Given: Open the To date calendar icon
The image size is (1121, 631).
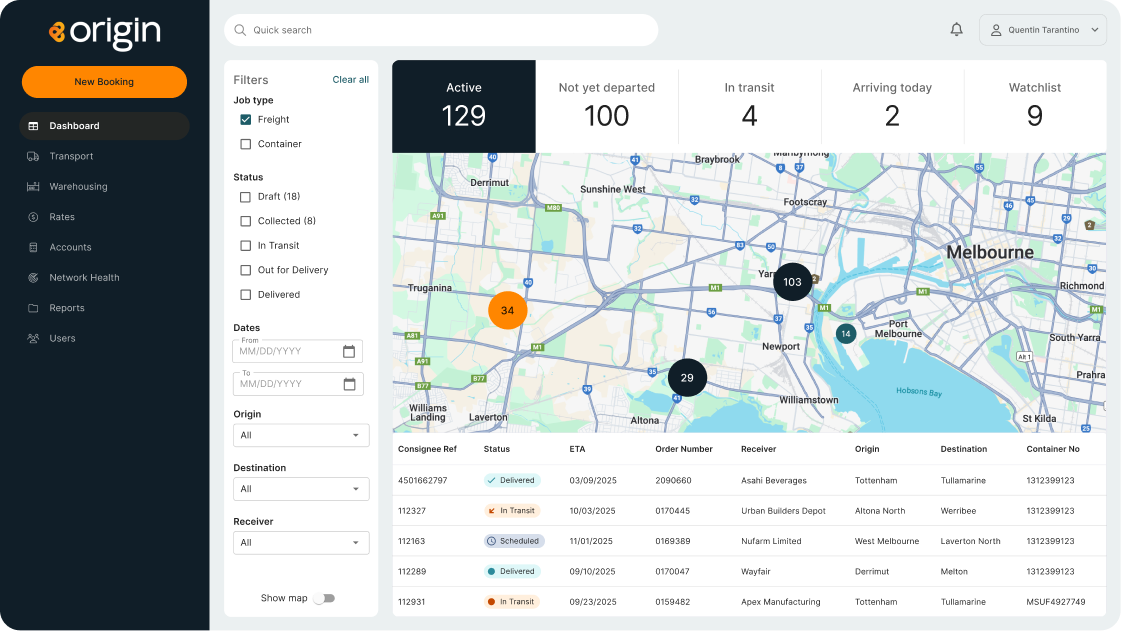Looking at the screenshot, I should click(x=349, y=384).
